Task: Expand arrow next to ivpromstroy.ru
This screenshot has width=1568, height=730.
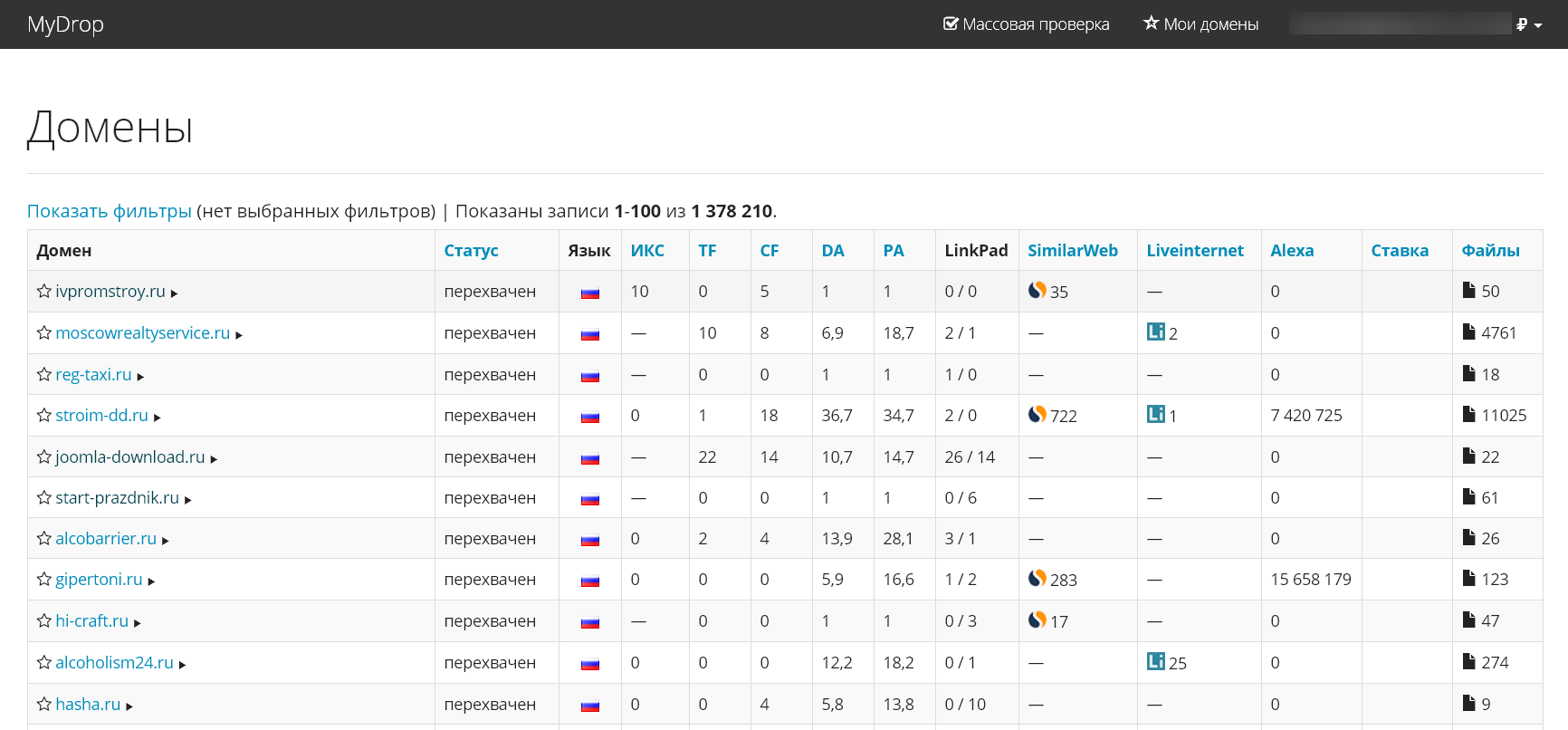Action: [x=174, y=293]
